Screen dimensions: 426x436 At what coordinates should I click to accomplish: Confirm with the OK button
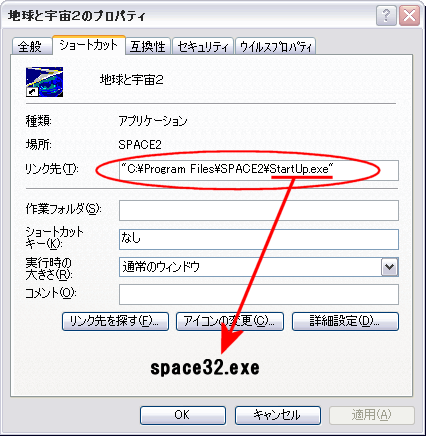point(183,415)
